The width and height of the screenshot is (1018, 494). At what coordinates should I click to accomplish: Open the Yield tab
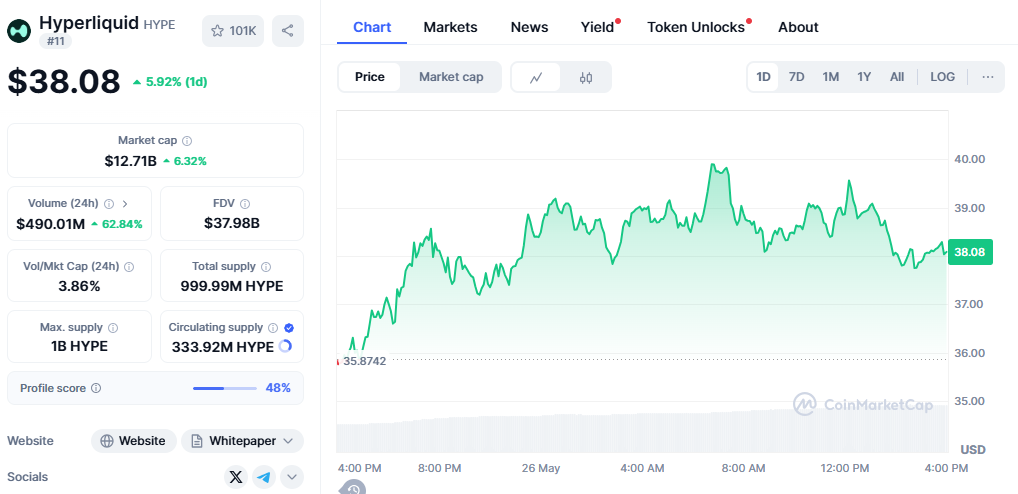[598, 27]
